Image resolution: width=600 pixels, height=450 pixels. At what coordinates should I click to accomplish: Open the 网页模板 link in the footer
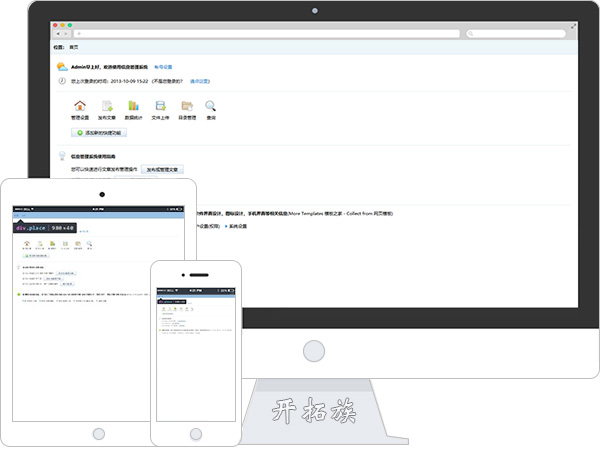(x=382, y=214)
